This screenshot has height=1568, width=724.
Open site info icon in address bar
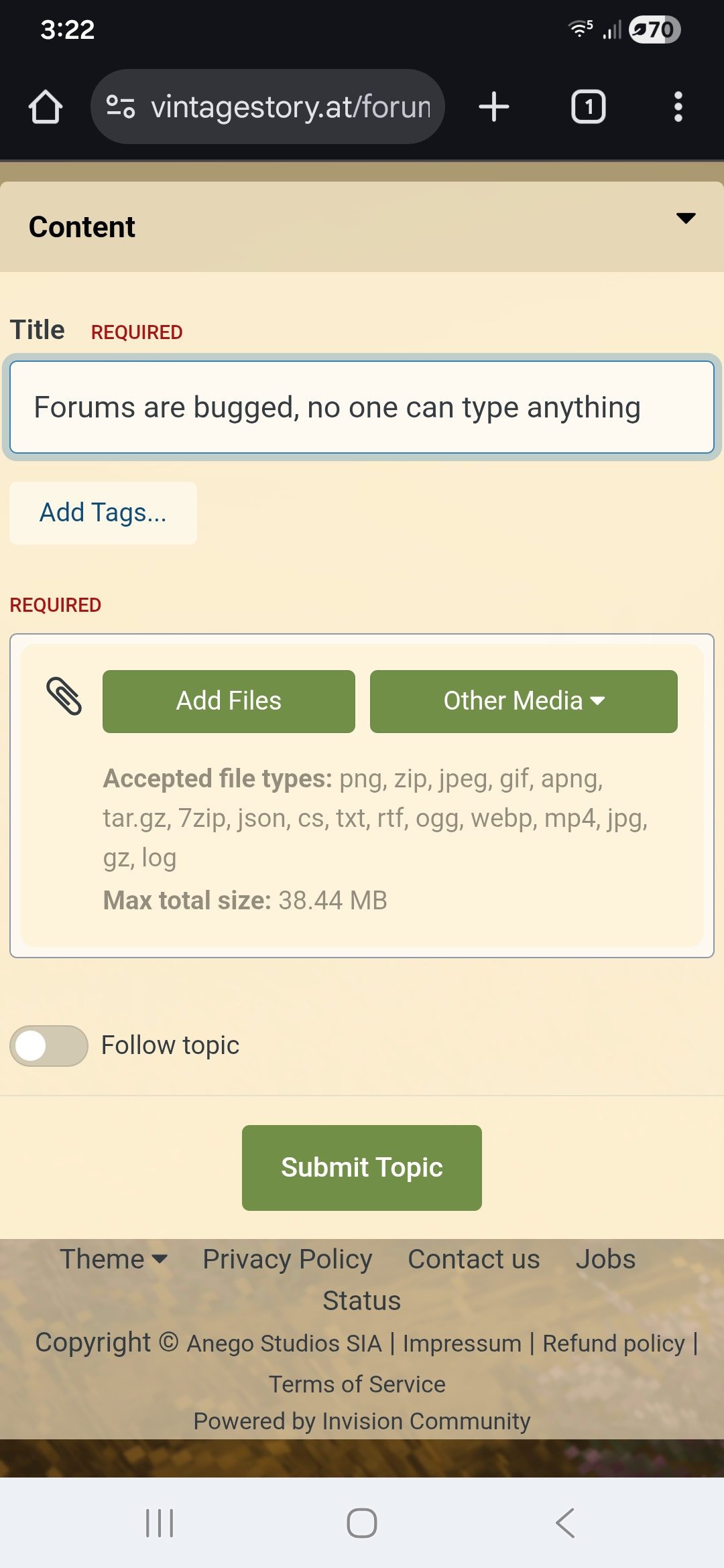[121, 107]
